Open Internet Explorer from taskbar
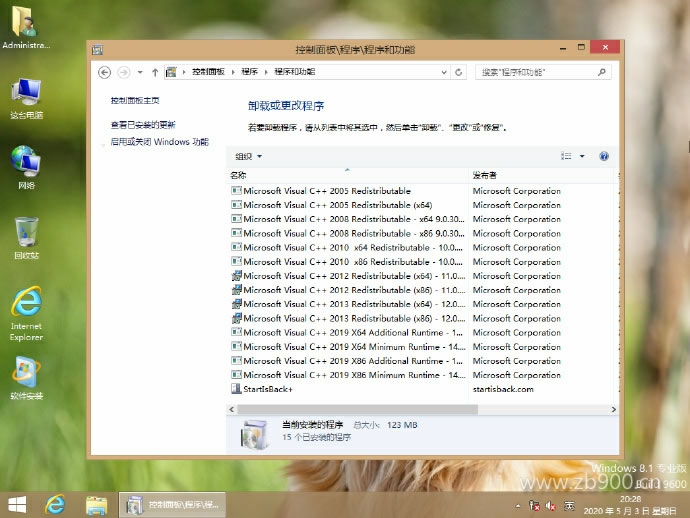This screenshot has height=518, width=690. point(55,505)
